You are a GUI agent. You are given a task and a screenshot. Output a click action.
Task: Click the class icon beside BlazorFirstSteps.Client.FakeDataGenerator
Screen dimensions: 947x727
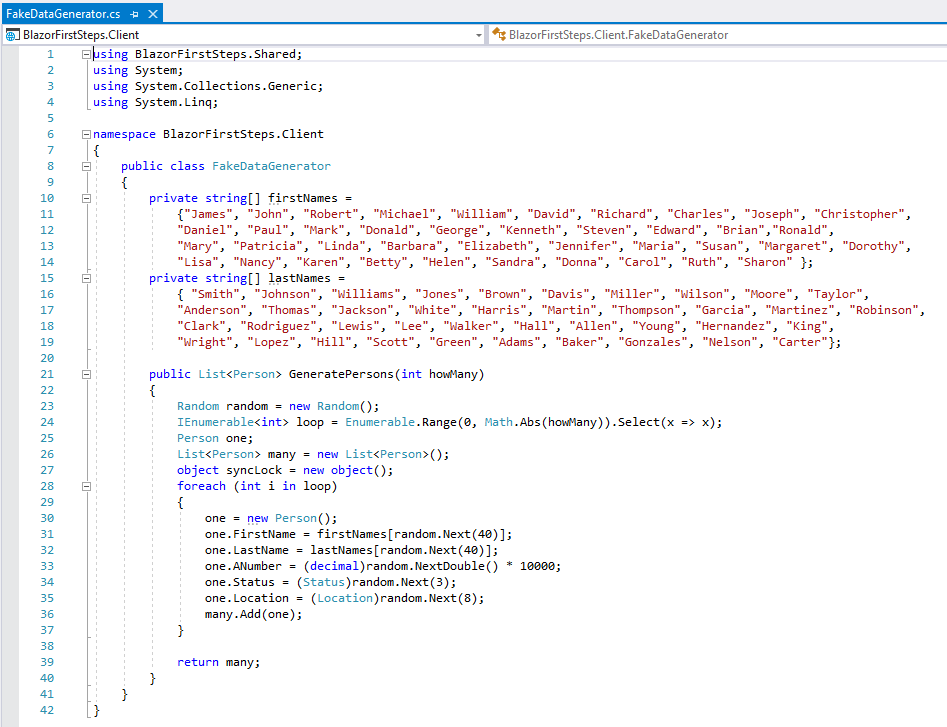click(x=498, y=34)
